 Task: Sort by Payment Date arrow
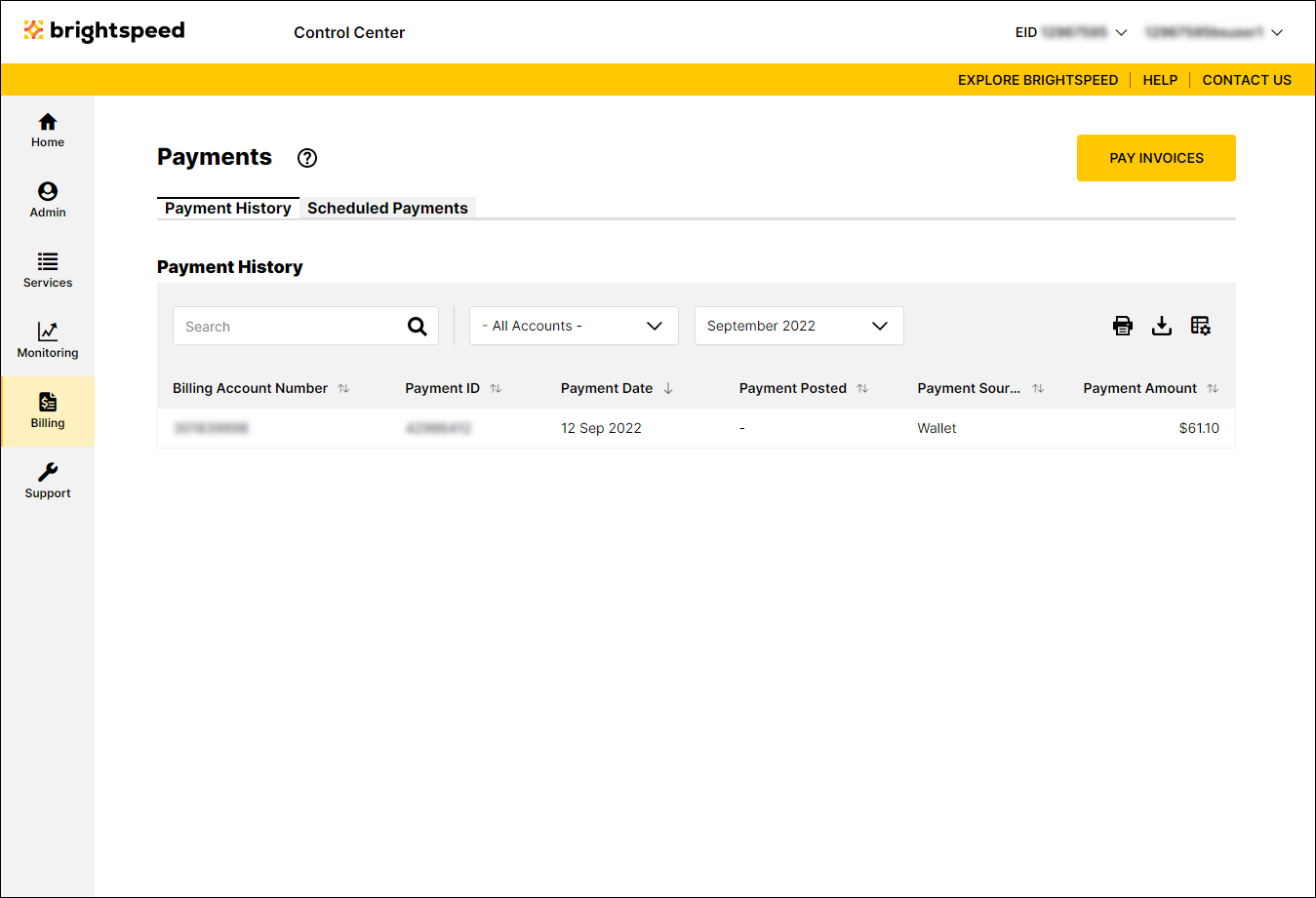pos(668,388)
